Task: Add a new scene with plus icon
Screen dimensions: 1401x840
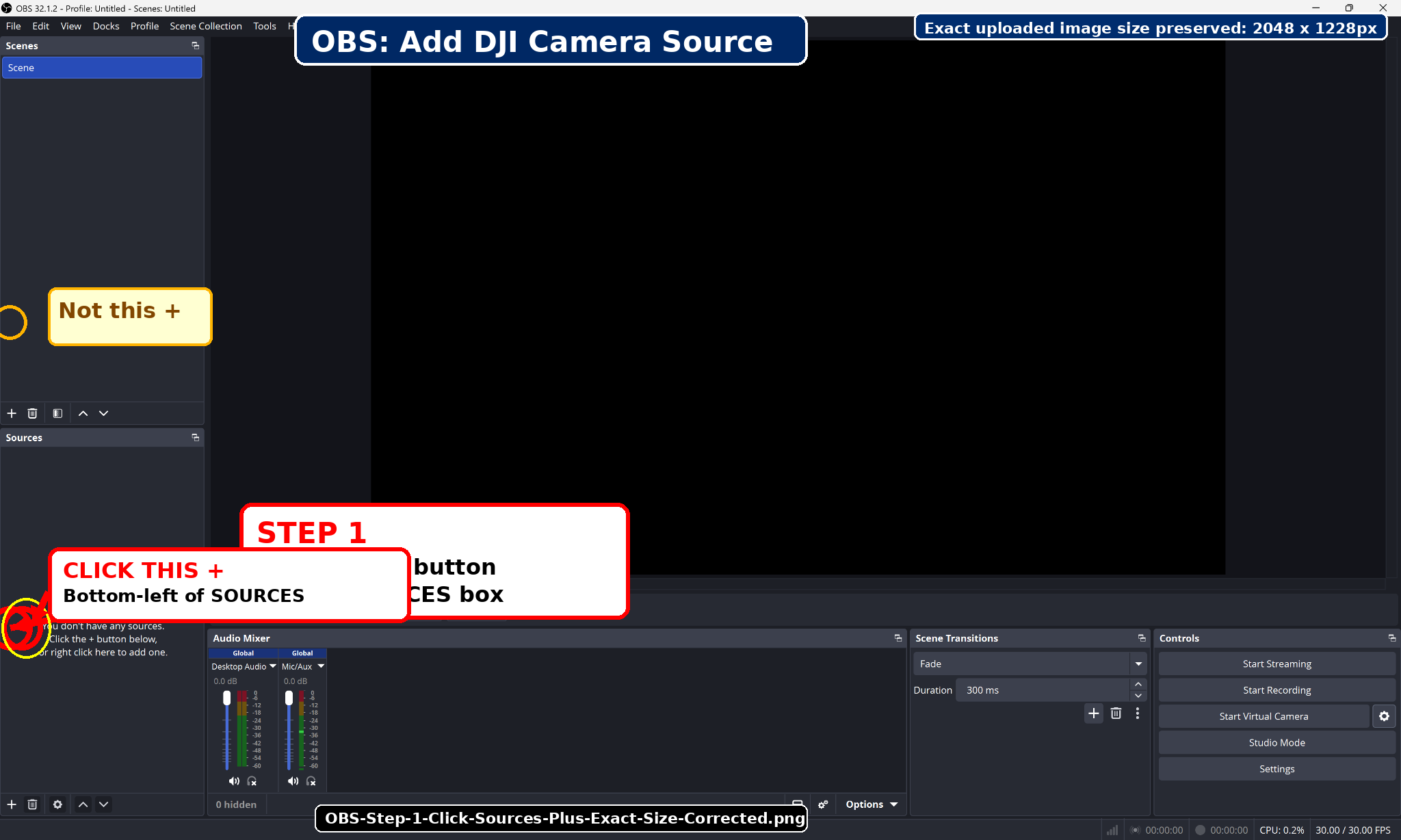Action: coord(12,413)
